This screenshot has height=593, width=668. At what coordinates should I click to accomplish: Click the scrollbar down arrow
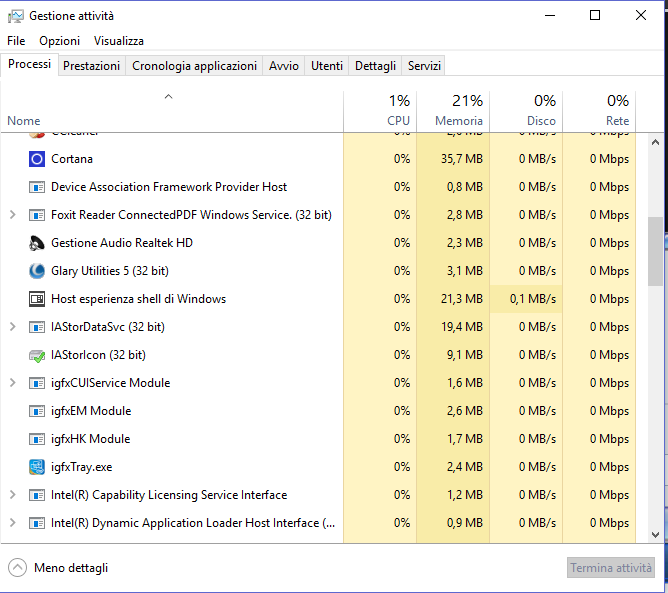coord(656,534)
